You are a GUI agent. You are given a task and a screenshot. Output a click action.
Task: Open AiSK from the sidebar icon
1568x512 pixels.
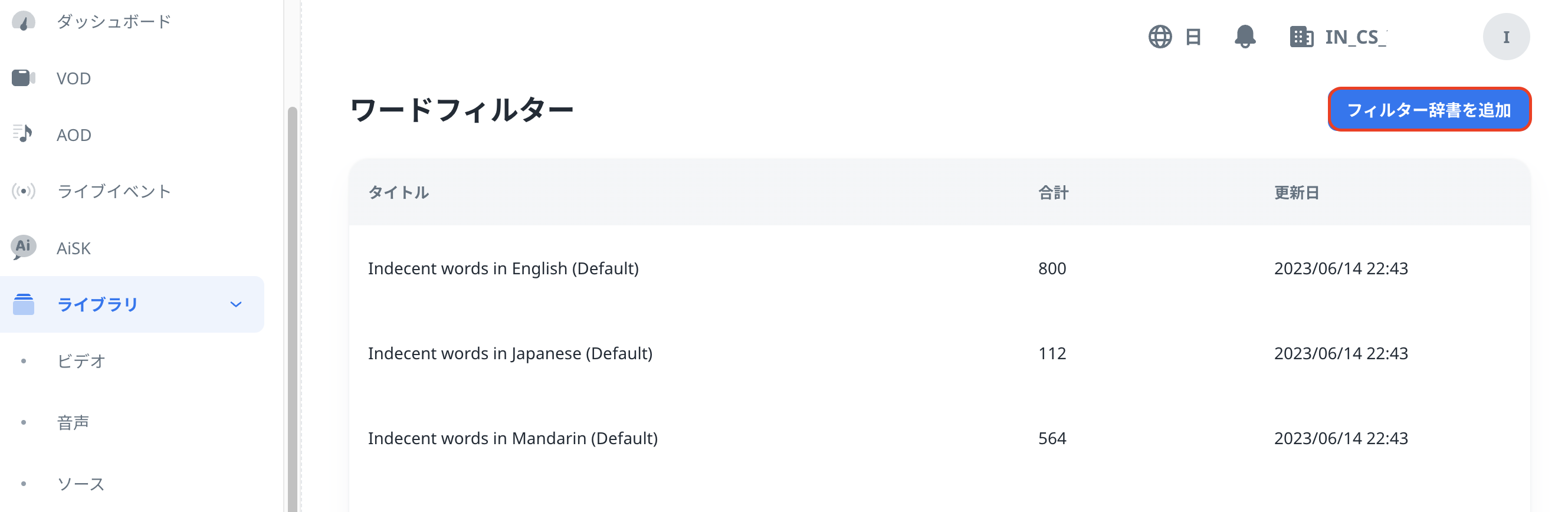(22, 247)
